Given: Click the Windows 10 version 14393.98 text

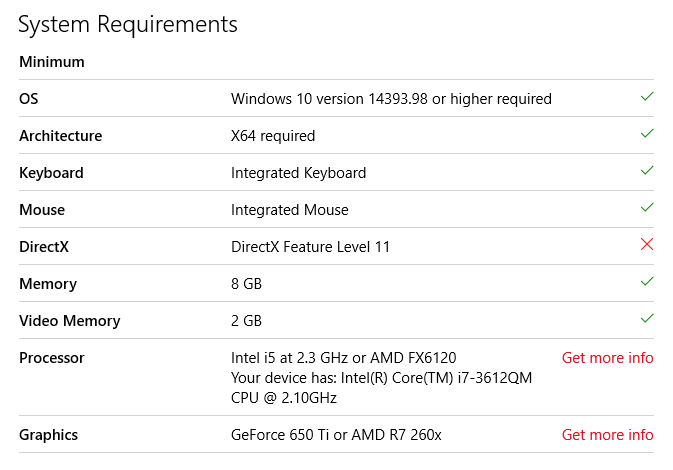Looking at the screenshot, I should 391,99.
